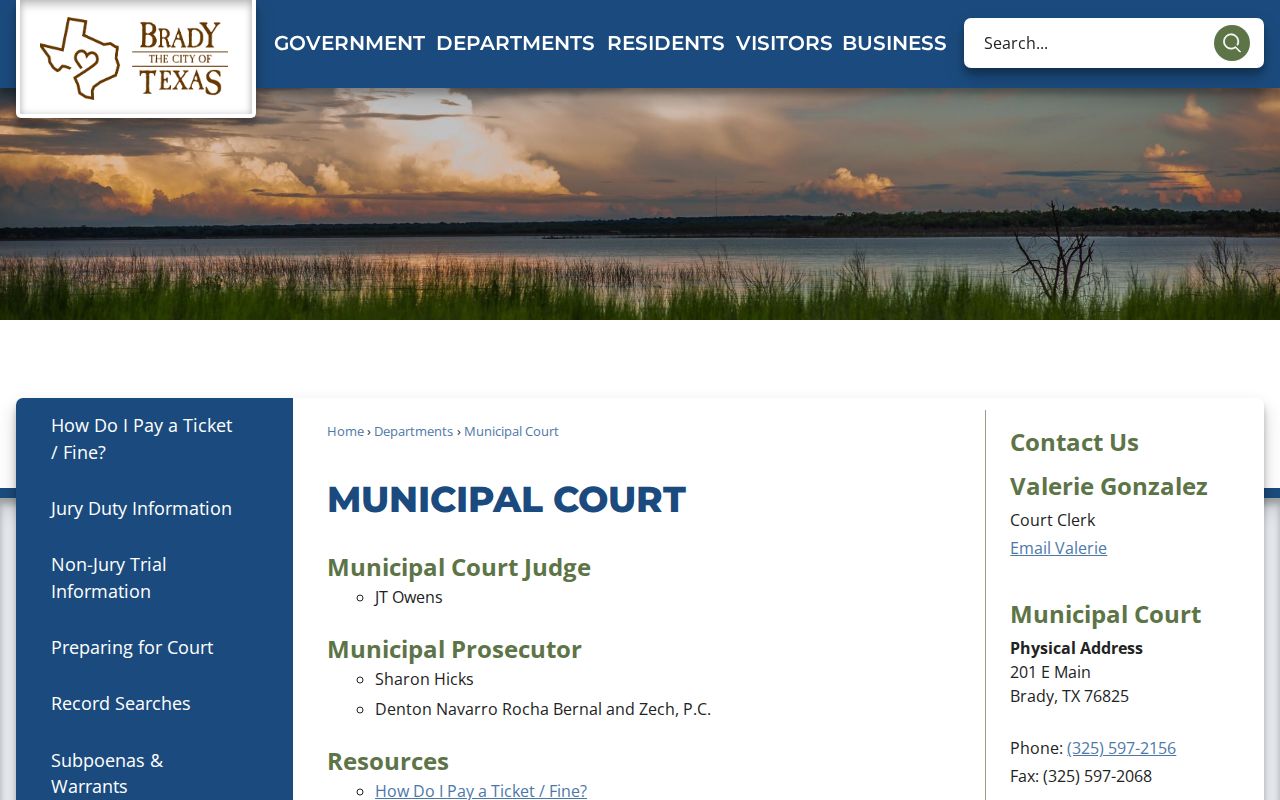1280x800 pixels.
Task: Click the Email Valerie link
Action: [x=1058, y=548]
